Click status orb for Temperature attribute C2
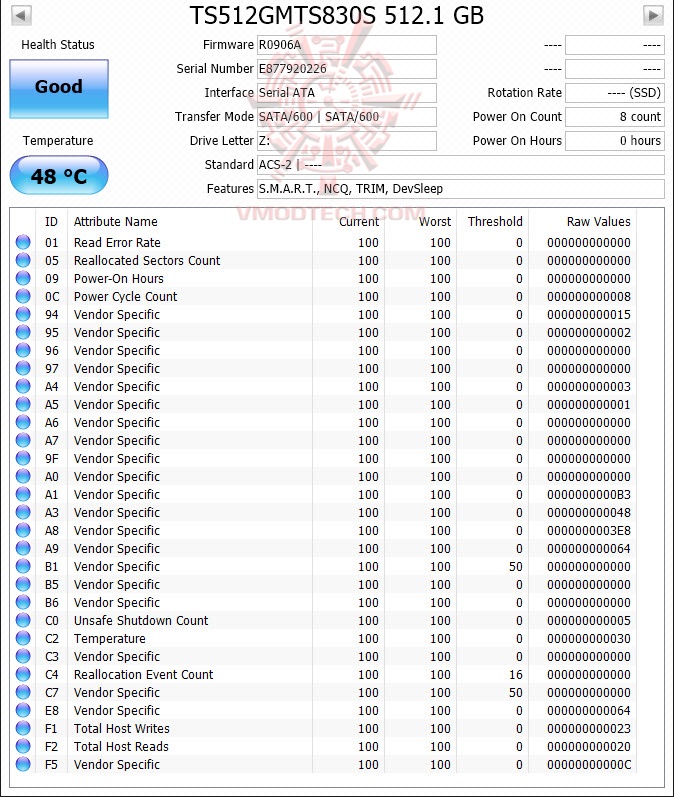The width and height of the screenshot is (674, 797). 23,638
